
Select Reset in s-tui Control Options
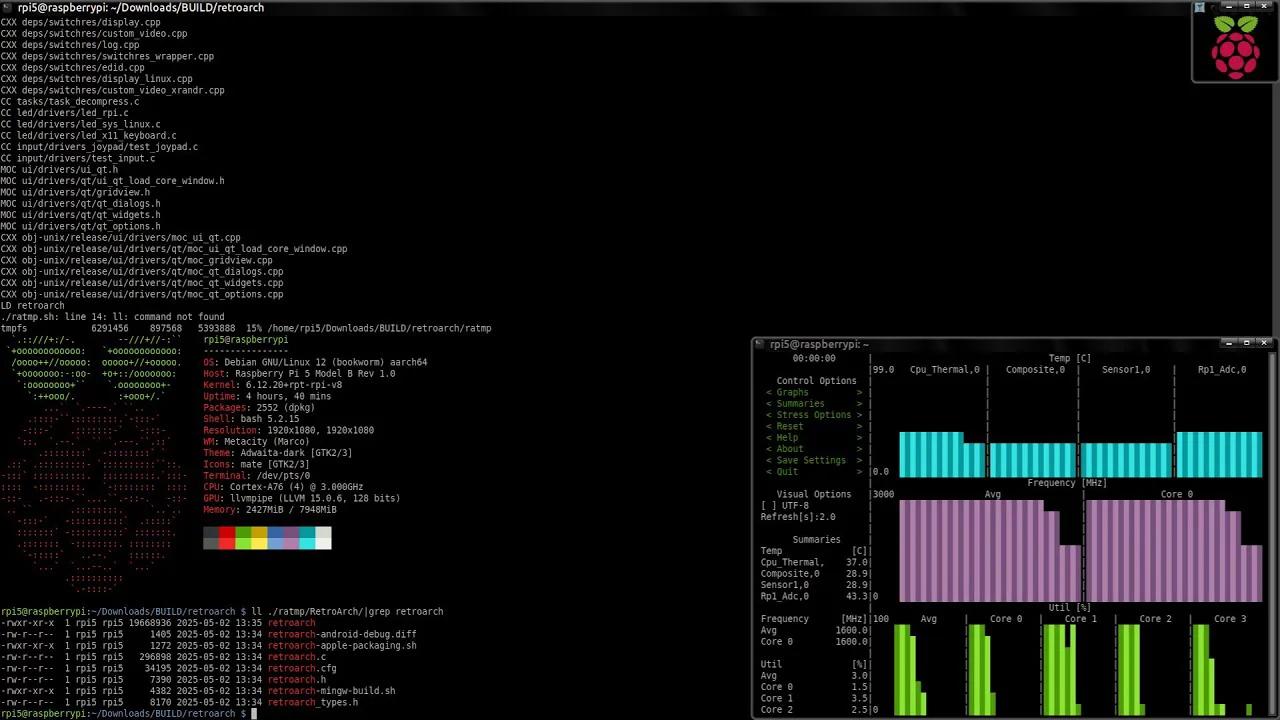pos(813,426)
